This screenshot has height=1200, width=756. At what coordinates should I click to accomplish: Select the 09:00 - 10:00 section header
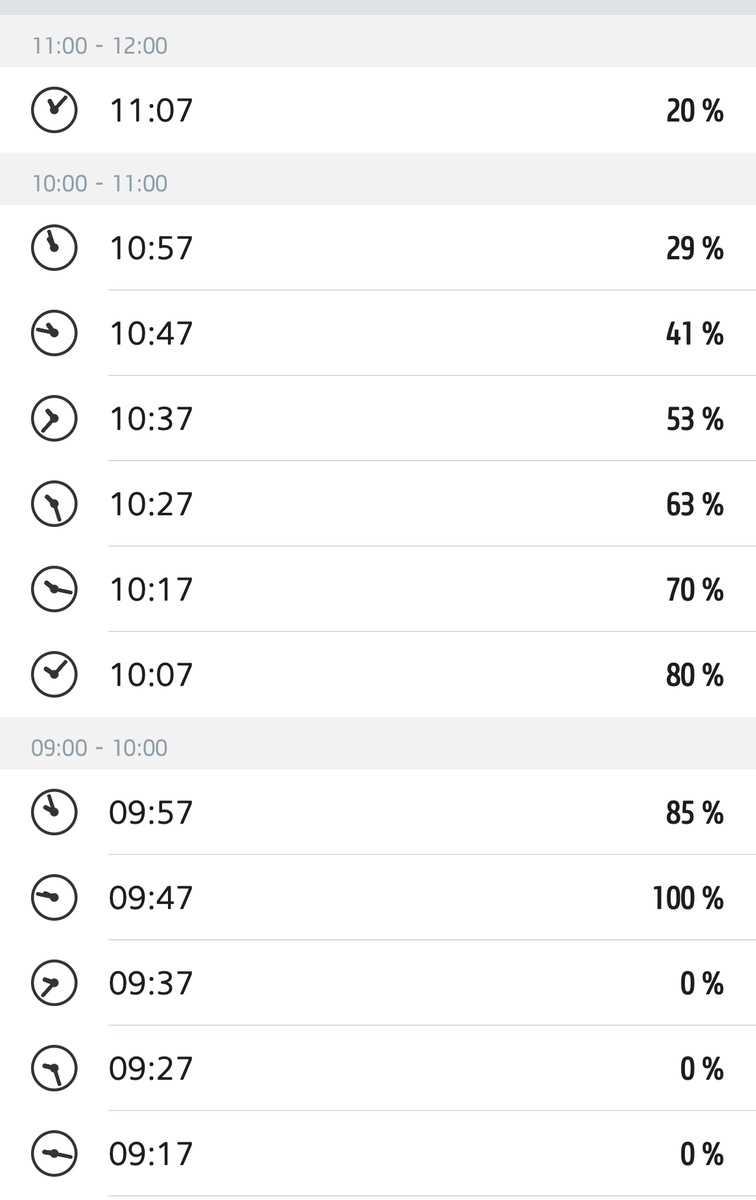pyautogui.click(x=100, y=748)
